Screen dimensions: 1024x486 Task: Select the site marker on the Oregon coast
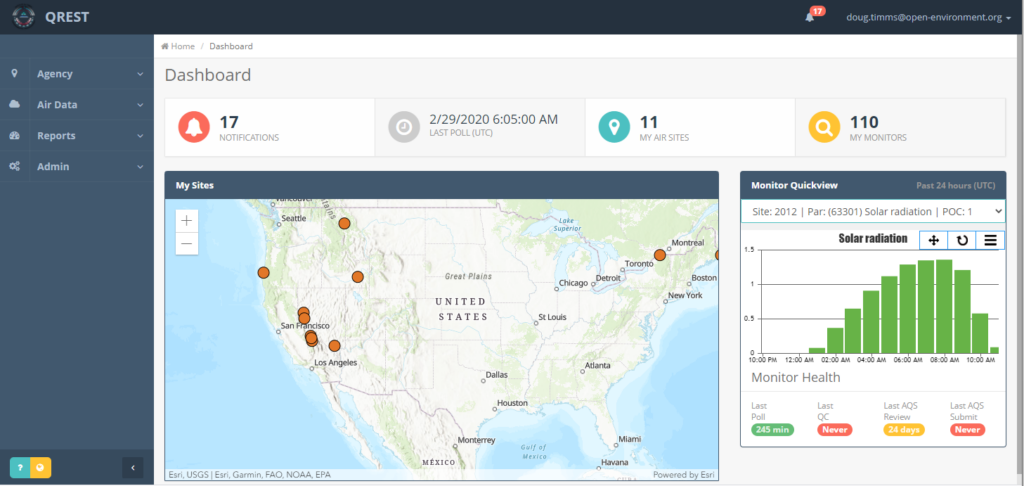pos(263,272)
